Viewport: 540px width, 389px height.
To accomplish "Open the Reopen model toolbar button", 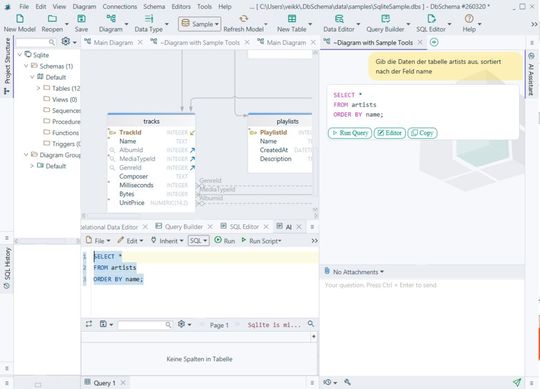I will click(x=52, y=23).
